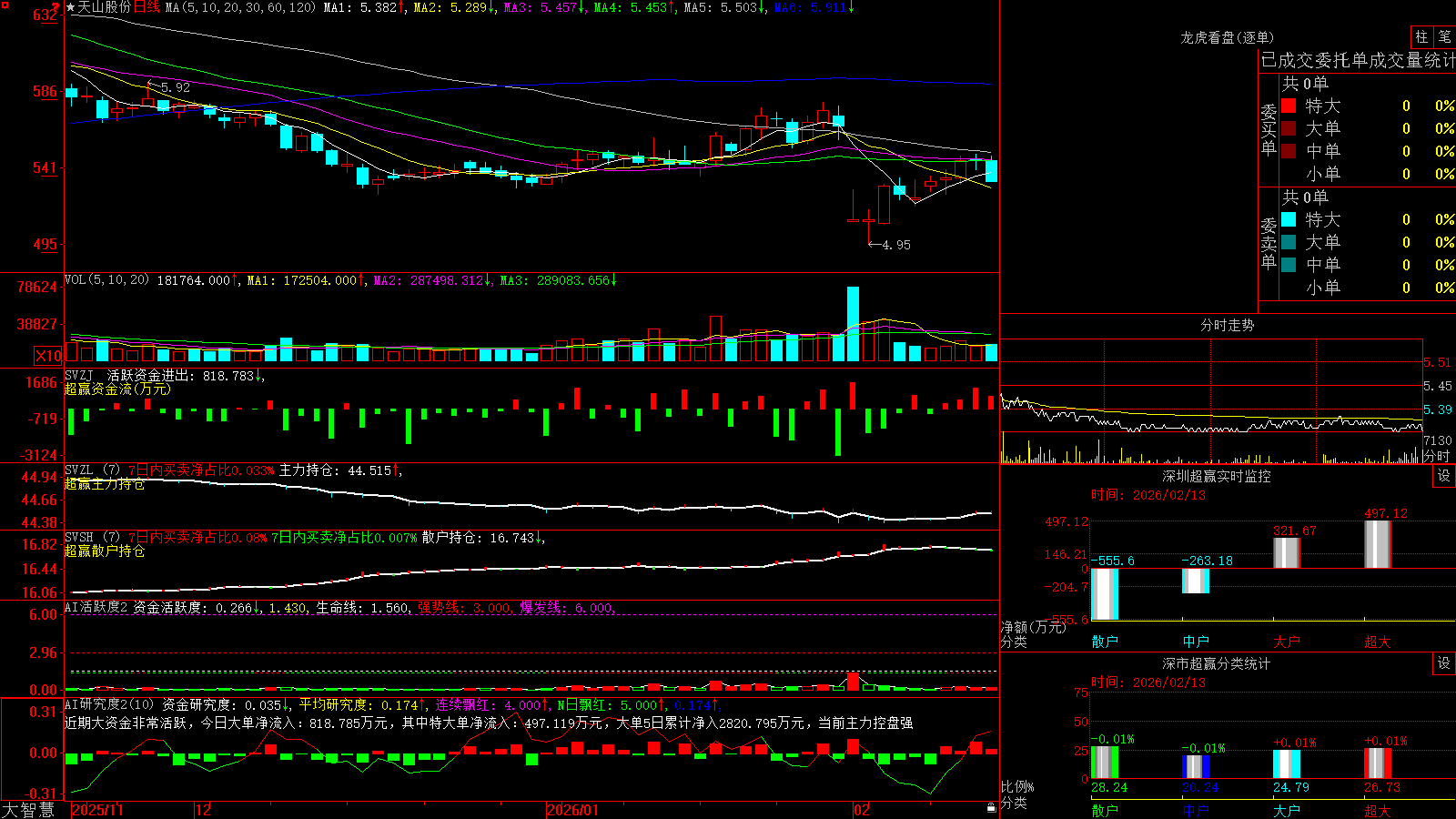This screenshot has width=1456, height=819.
Task: Select the 02 month marker on date axis
Action: pos(862,810)
